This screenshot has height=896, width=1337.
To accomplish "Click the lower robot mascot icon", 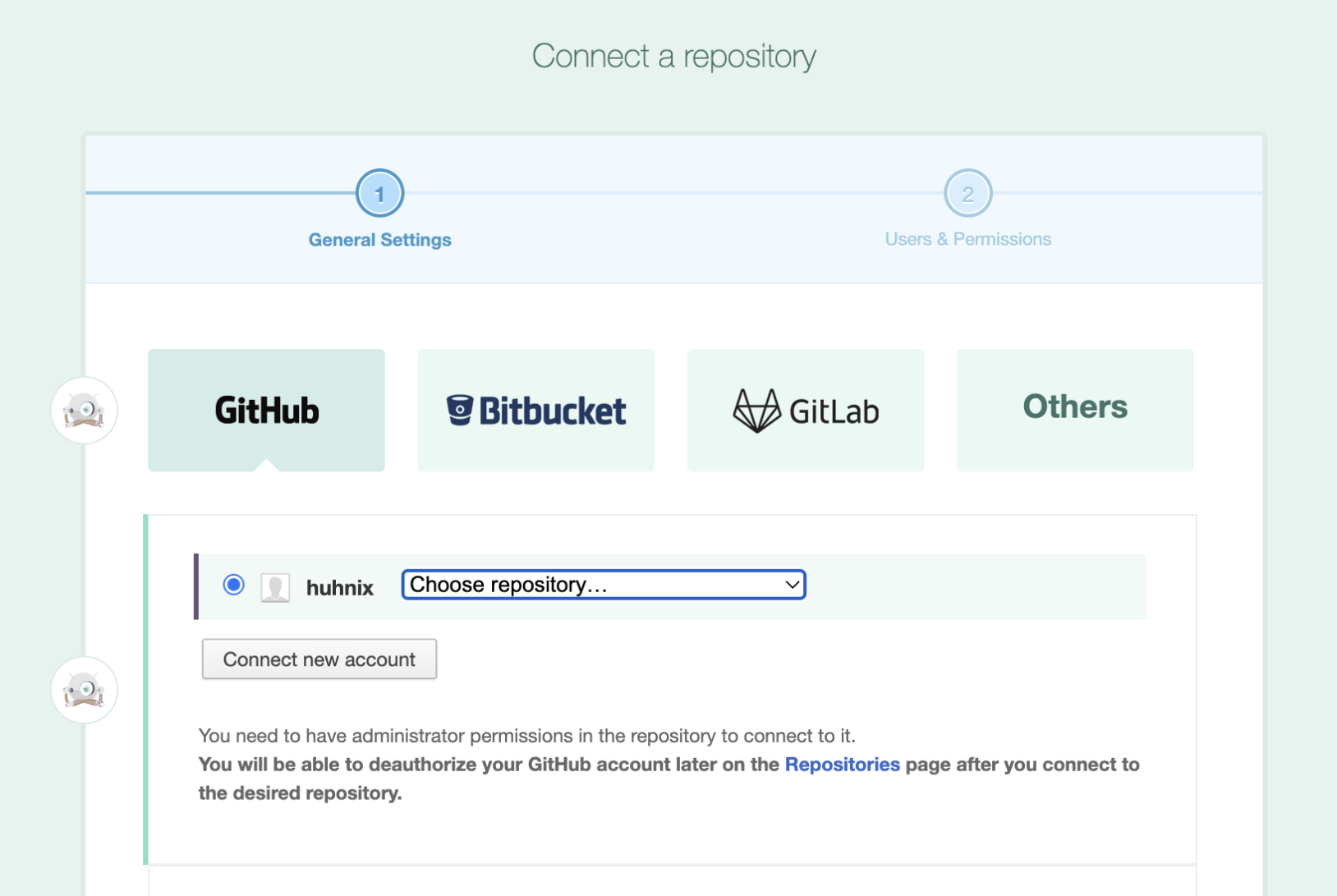I will (x=84, y=690).
